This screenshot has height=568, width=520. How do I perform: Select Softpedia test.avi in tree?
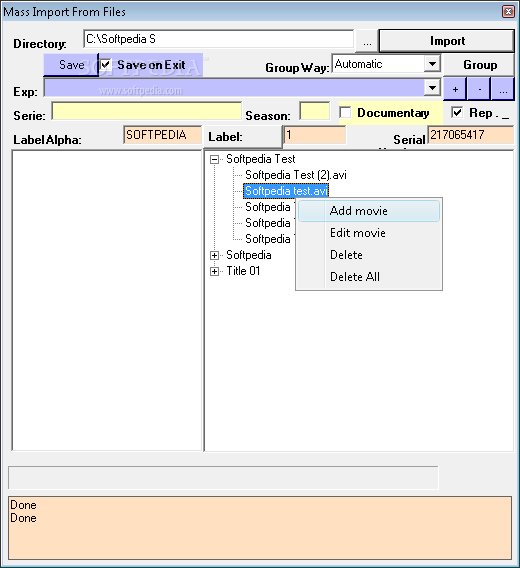click(x=286, y=191)
